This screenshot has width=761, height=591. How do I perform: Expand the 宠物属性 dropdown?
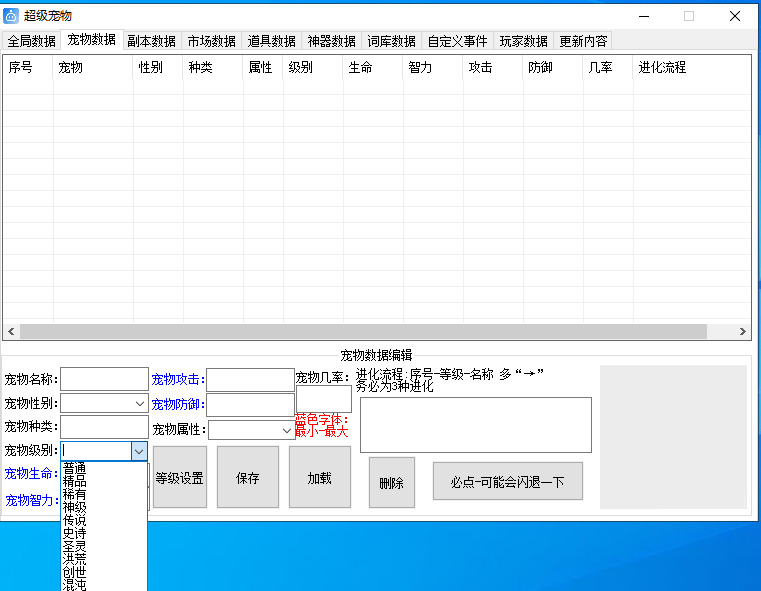pos(286,430)
